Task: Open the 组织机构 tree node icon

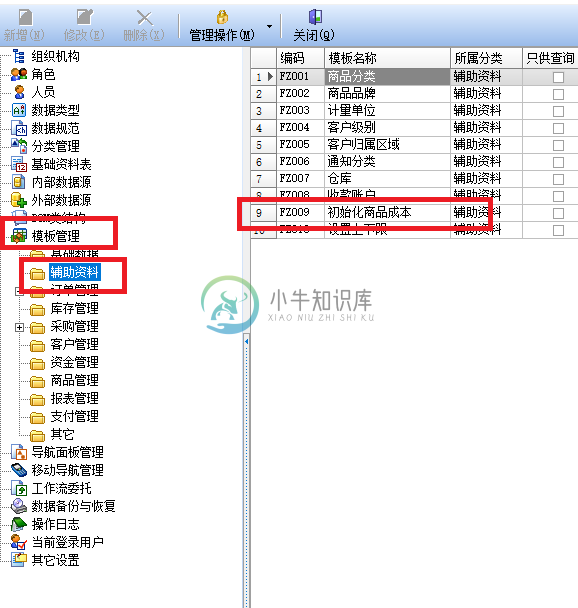Action: (x=19, y=56)
